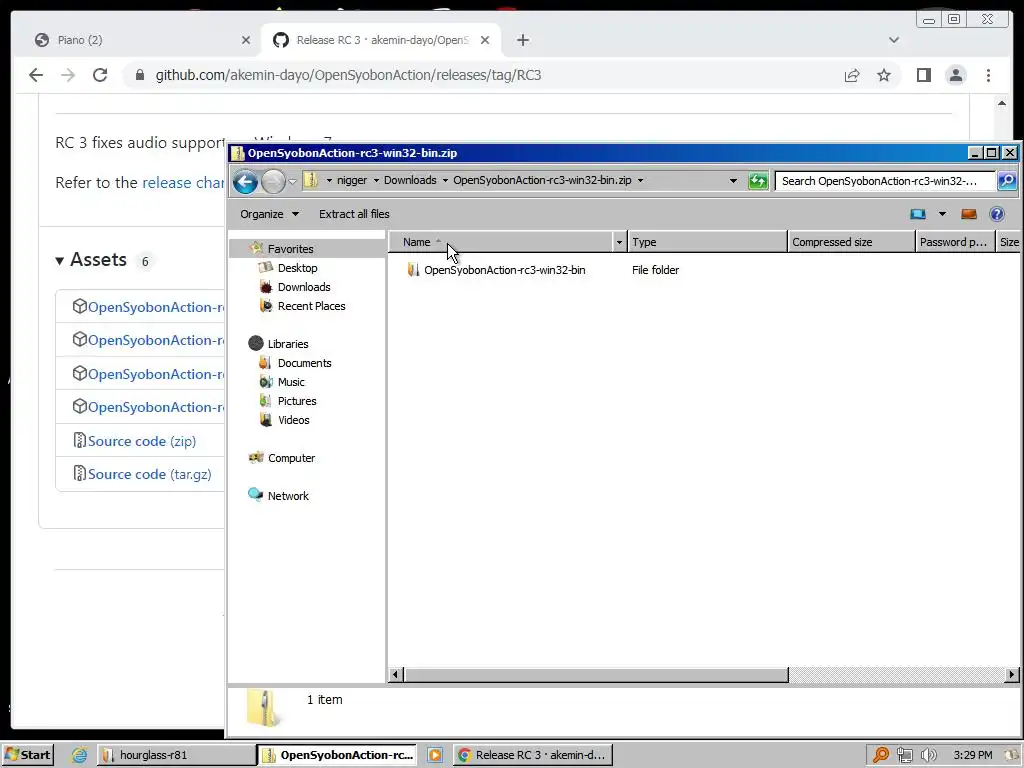This screenshot has width=1024, height=768.
Task: Select Libraries in the navigation pane
Action: pos(287,344)
